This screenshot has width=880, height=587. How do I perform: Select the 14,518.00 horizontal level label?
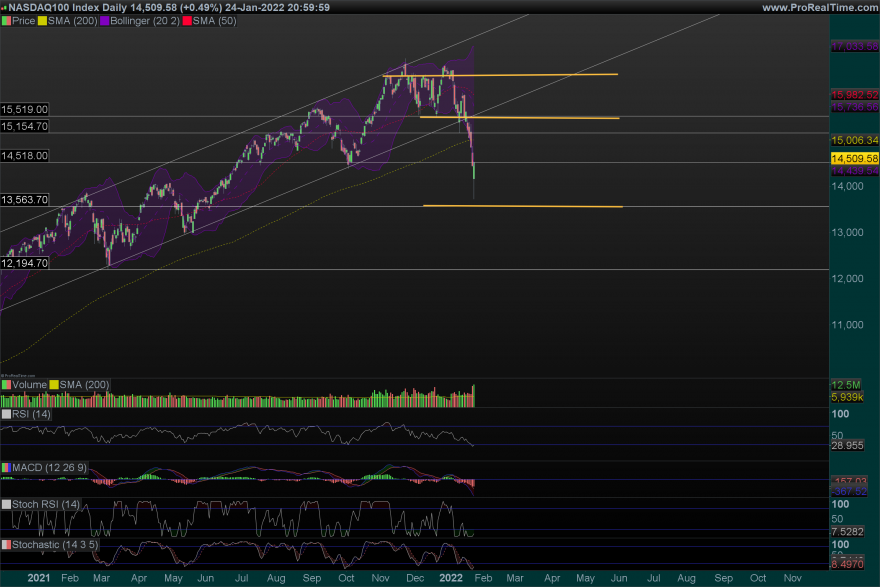[24, 155]
